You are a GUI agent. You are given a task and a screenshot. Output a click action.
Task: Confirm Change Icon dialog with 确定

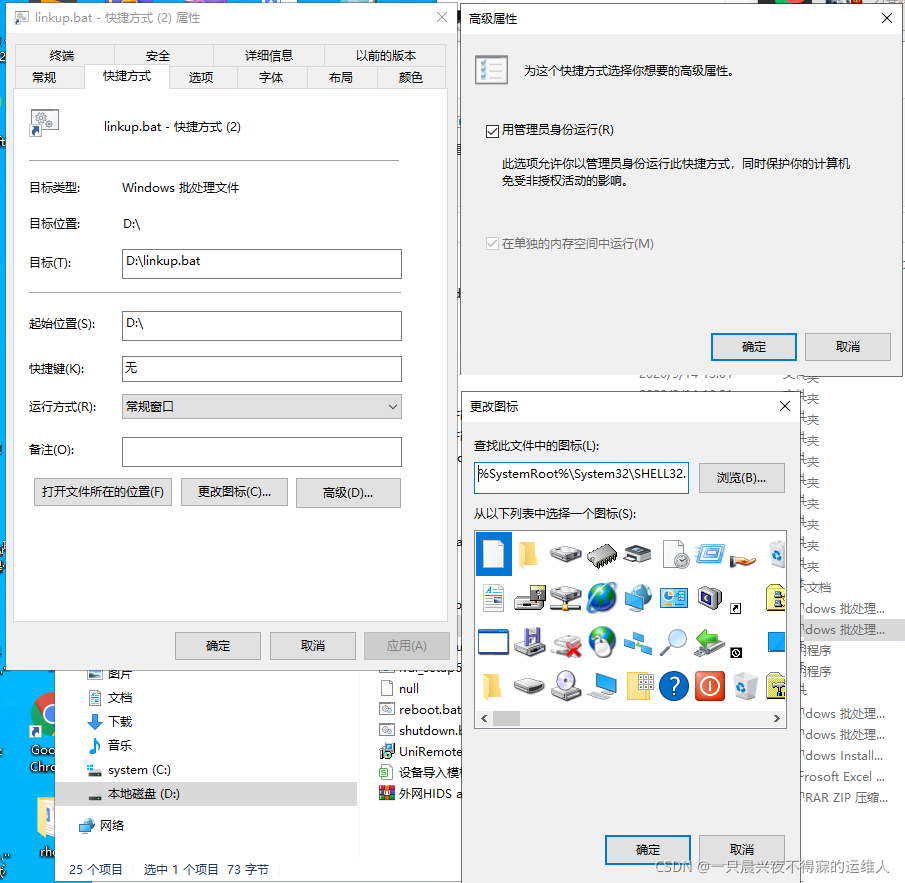[x=648, y=850]
